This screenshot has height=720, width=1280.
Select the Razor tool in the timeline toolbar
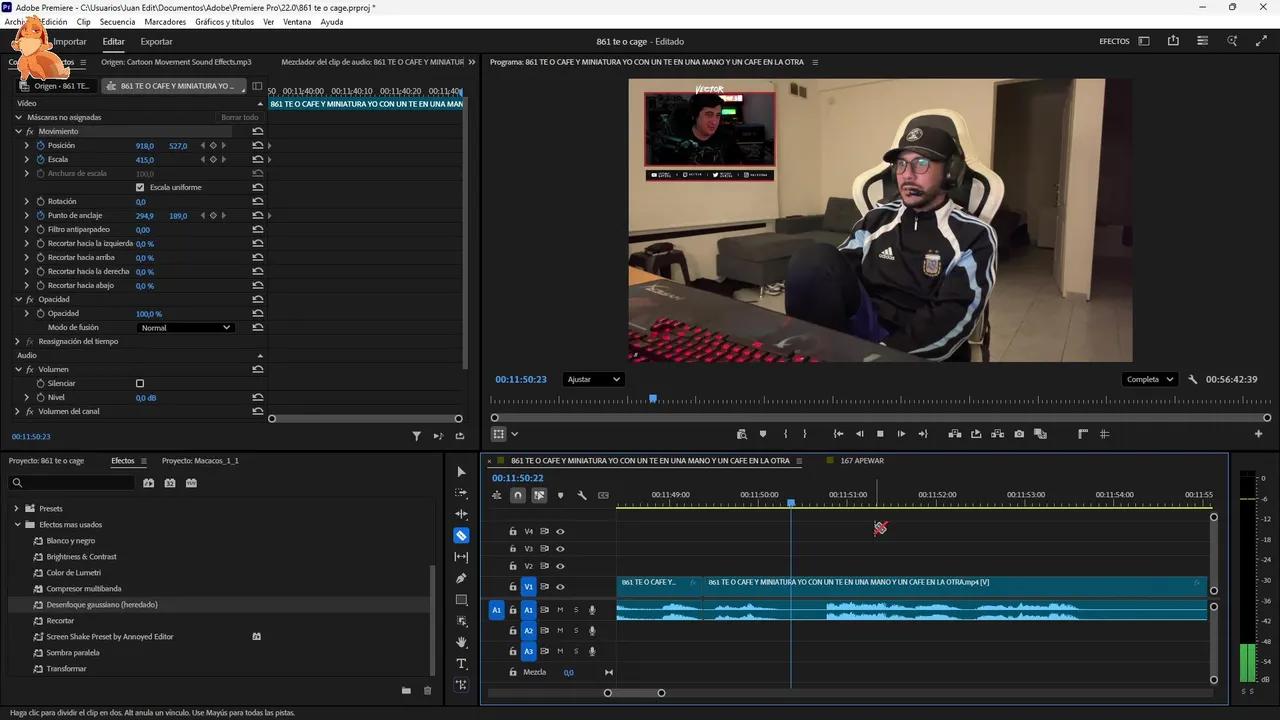pyautogui.click(x=461, y=535)
